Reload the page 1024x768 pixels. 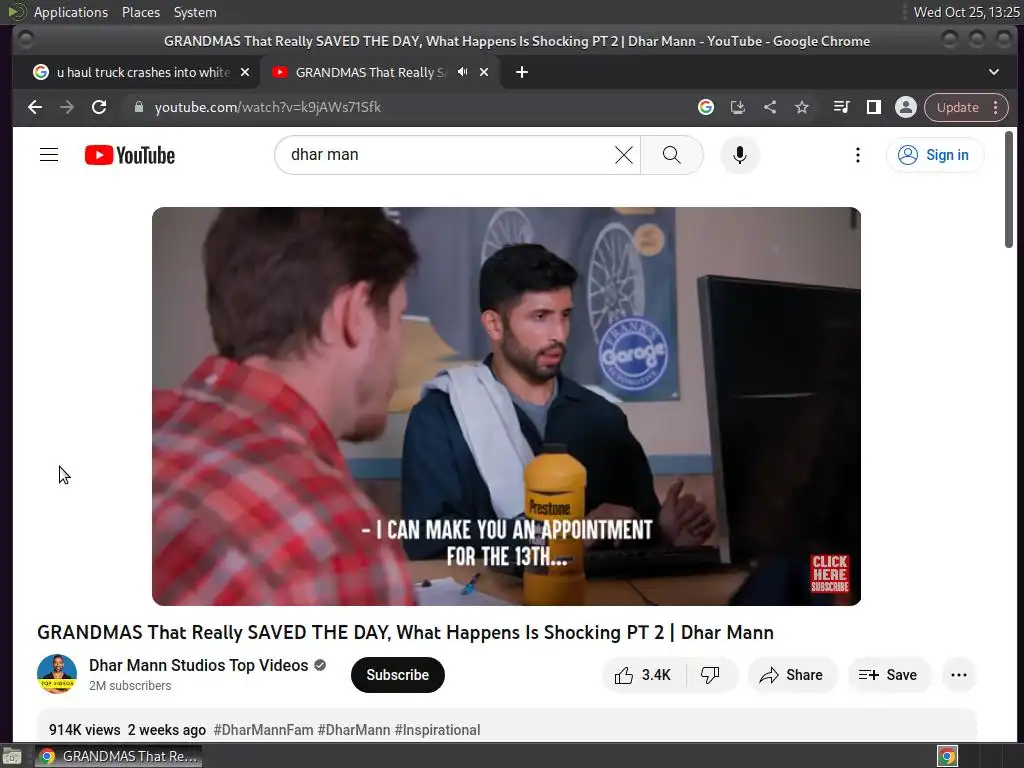tap(99, 107)
